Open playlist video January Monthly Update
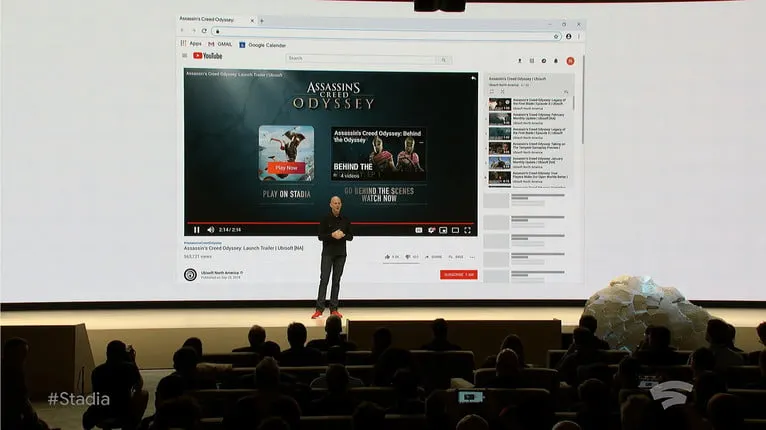Image resolution: width=766 pixels, height=430 pixels. (x=528, y=163)
